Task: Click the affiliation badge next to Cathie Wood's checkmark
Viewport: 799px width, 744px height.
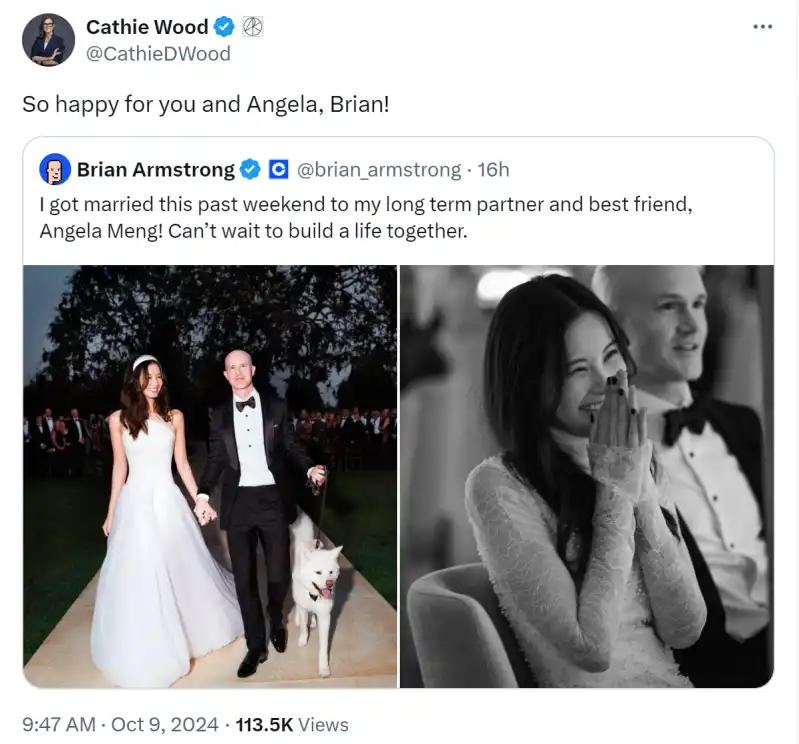Action: pyautogui.click(x=253, y=28)
